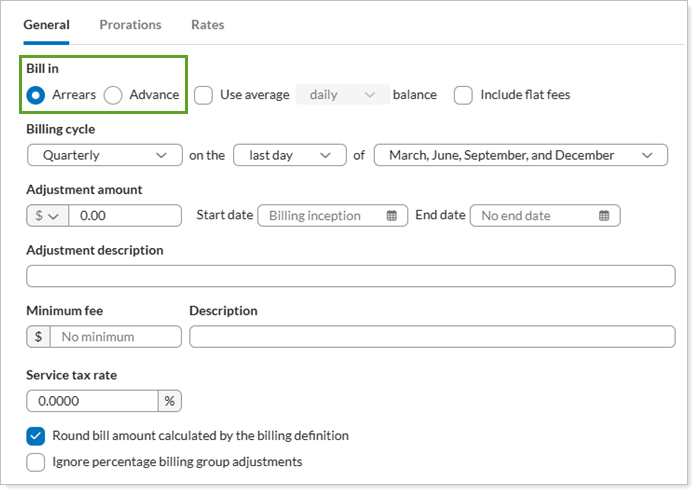697x494 pixels.
Task: Enable the Use average balance checkbox
Action: [x=203, y=95]
